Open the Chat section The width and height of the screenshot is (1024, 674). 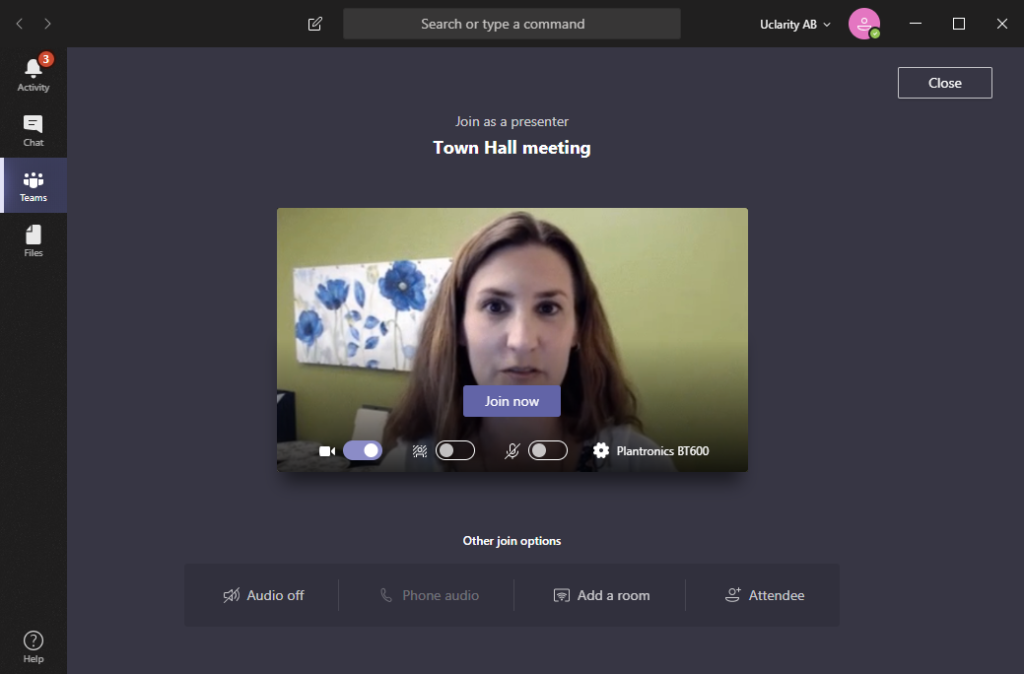point(33,130)
